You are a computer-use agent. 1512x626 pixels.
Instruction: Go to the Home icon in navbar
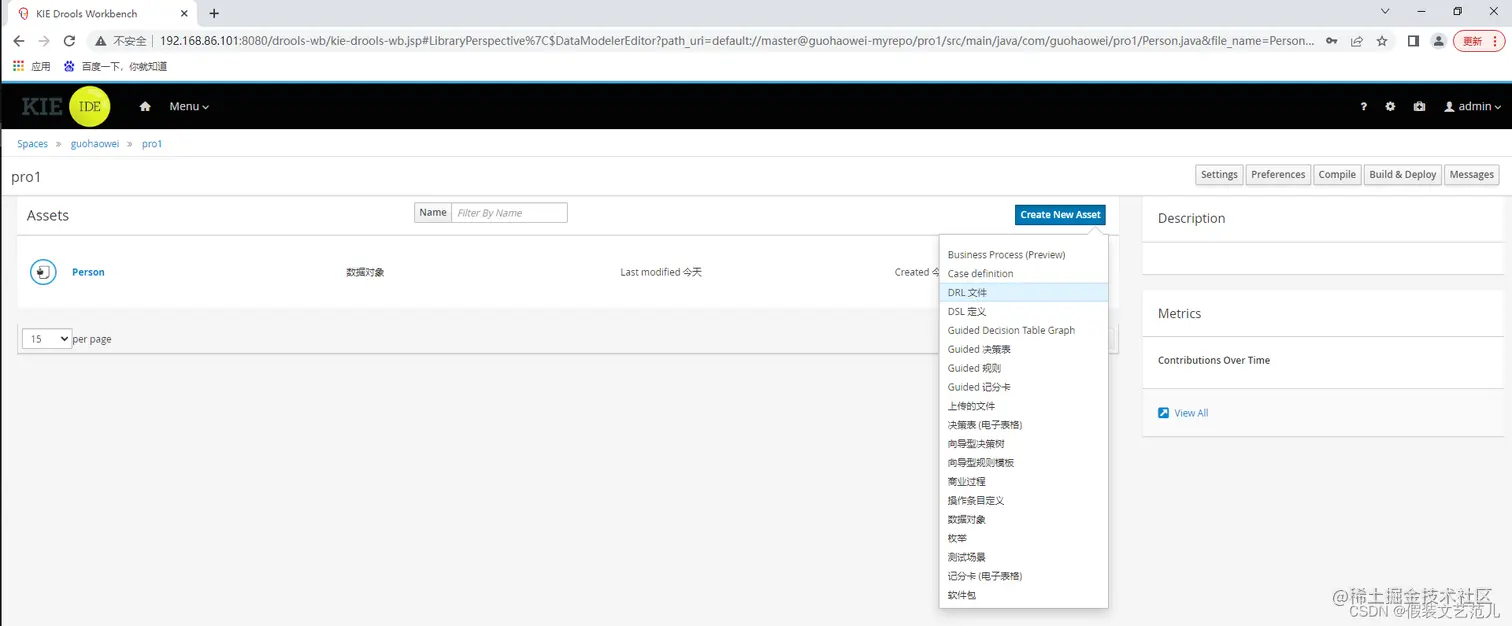point(145,106)
